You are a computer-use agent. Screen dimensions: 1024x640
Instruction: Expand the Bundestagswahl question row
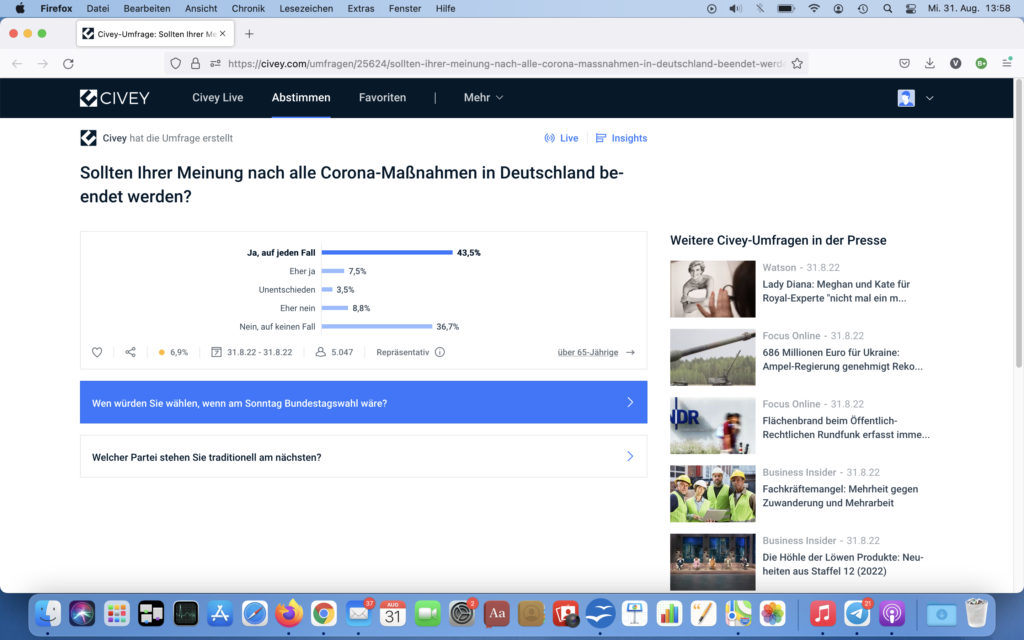tap(363, 403)
